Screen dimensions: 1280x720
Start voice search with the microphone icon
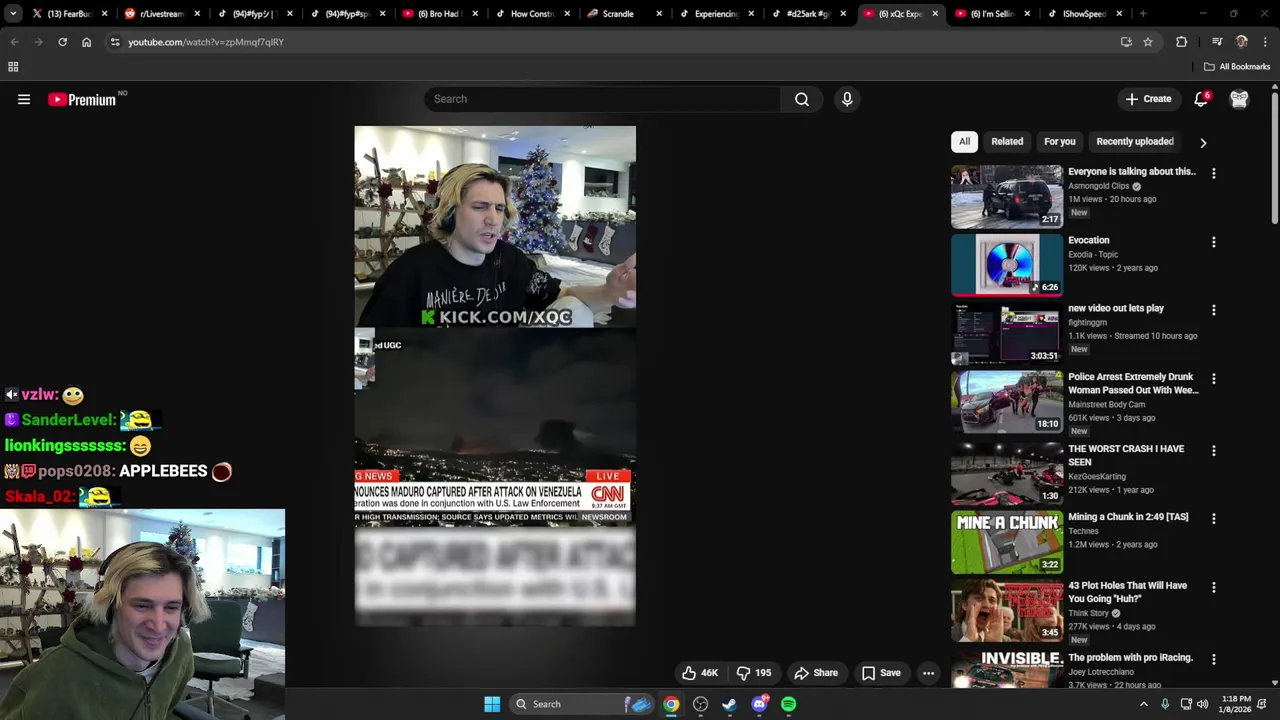847,99
